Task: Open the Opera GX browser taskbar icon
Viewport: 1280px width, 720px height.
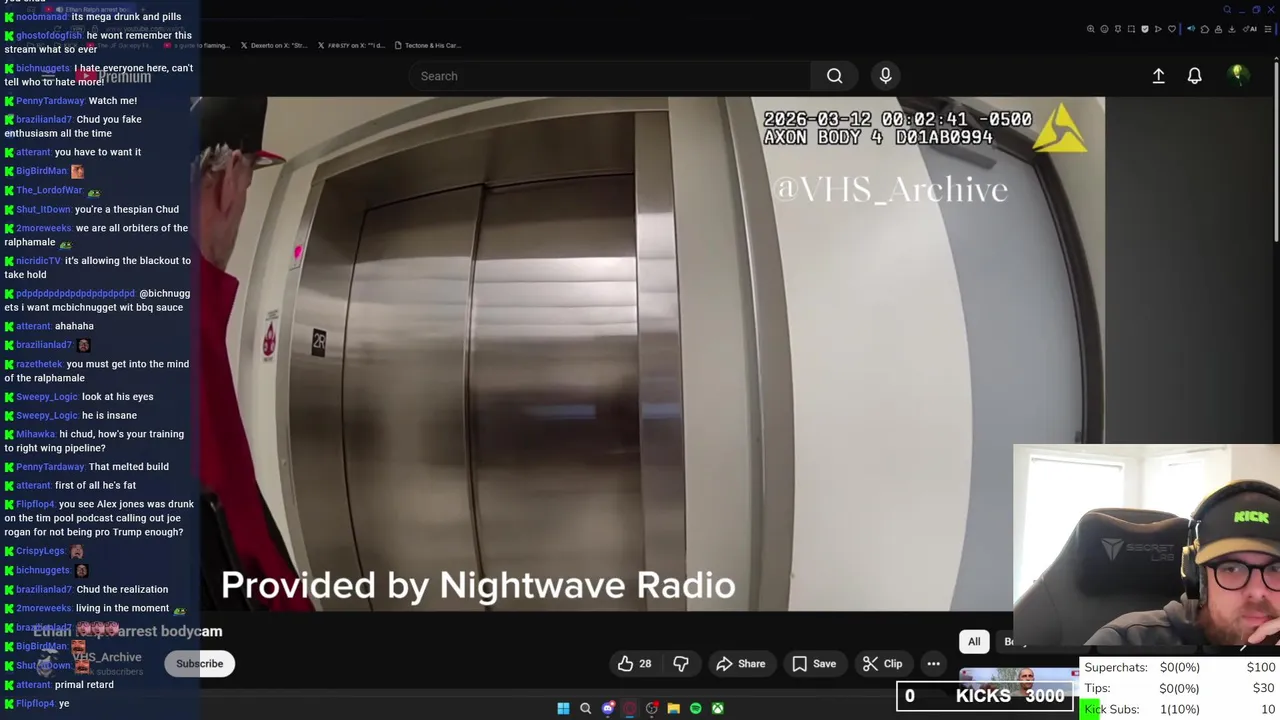Action: click(x=629, y=708)
